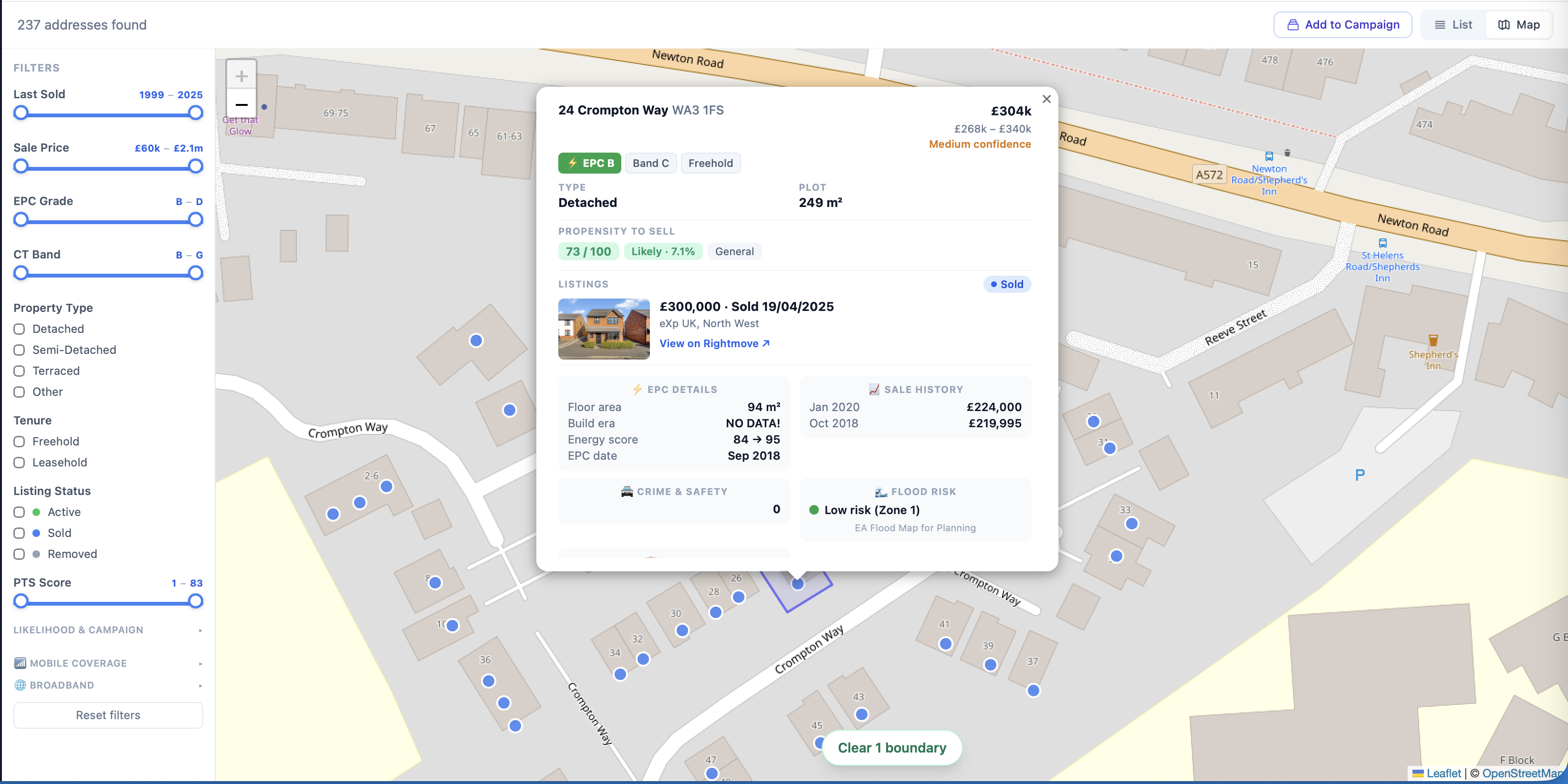Select the map marker at house 39

[990, 665]
